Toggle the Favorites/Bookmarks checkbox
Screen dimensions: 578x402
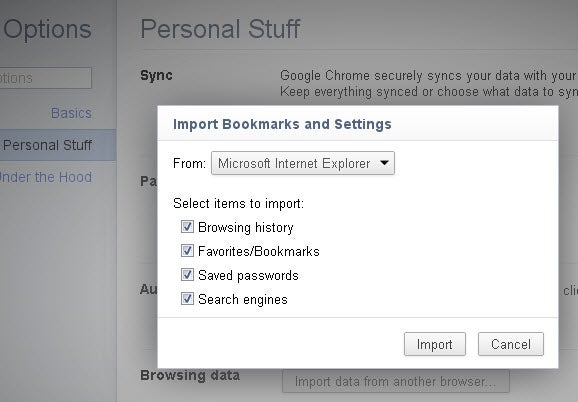pos(187,251)
